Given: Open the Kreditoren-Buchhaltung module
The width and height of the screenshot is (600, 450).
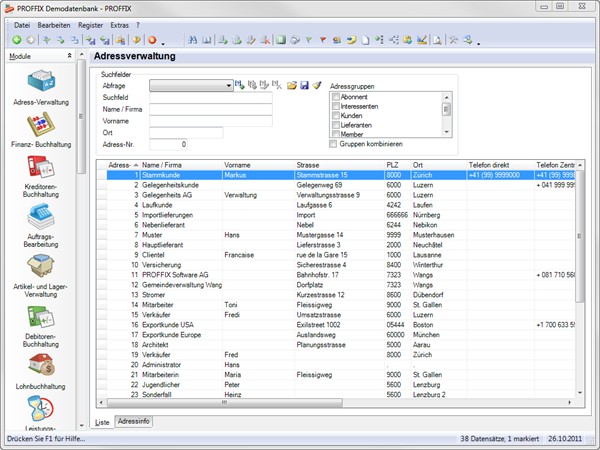Looking at the screenshot, I should 41,177.
